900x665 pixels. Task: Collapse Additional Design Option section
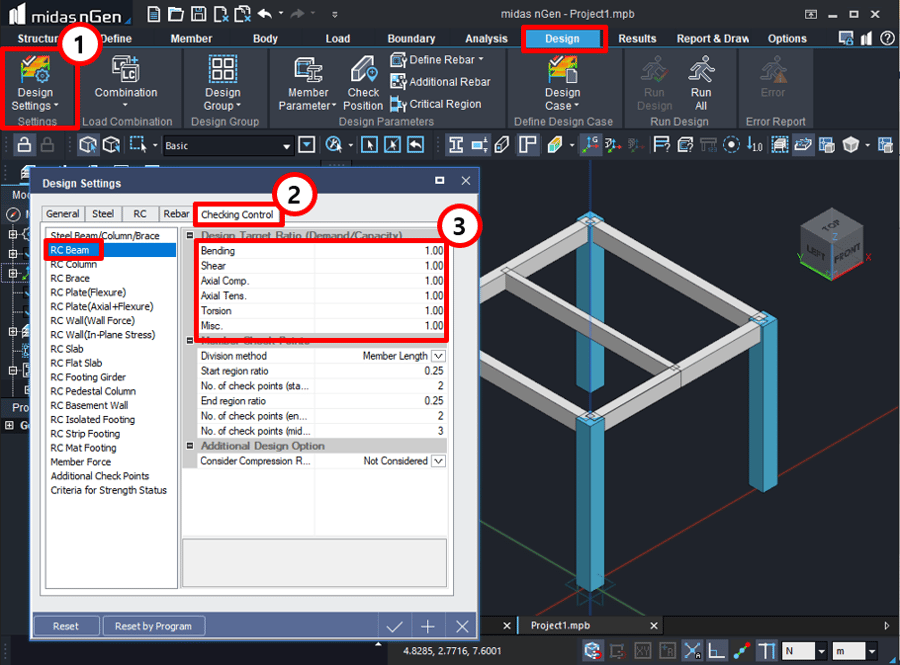click(190, 446)
